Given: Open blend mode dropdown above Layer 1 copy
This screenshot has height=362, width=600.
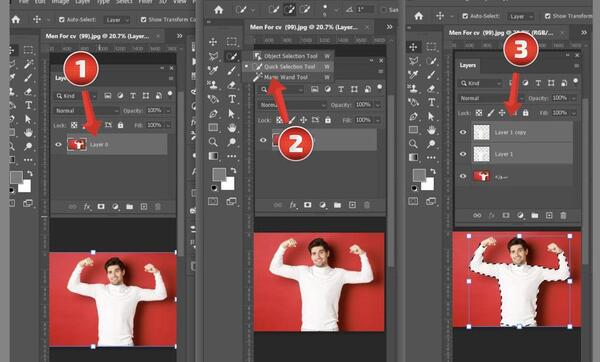Looking at the screenshot, I should 491,98.
